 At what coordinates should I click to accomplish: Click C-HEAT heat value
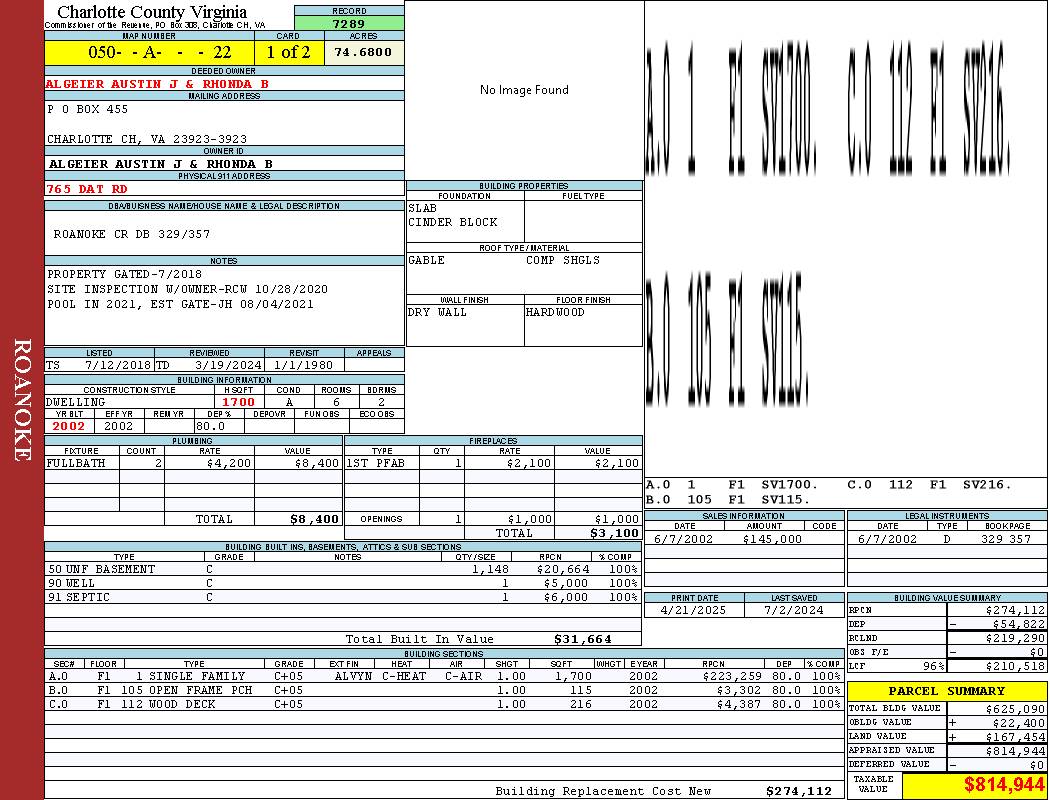[x=404, y=677]
